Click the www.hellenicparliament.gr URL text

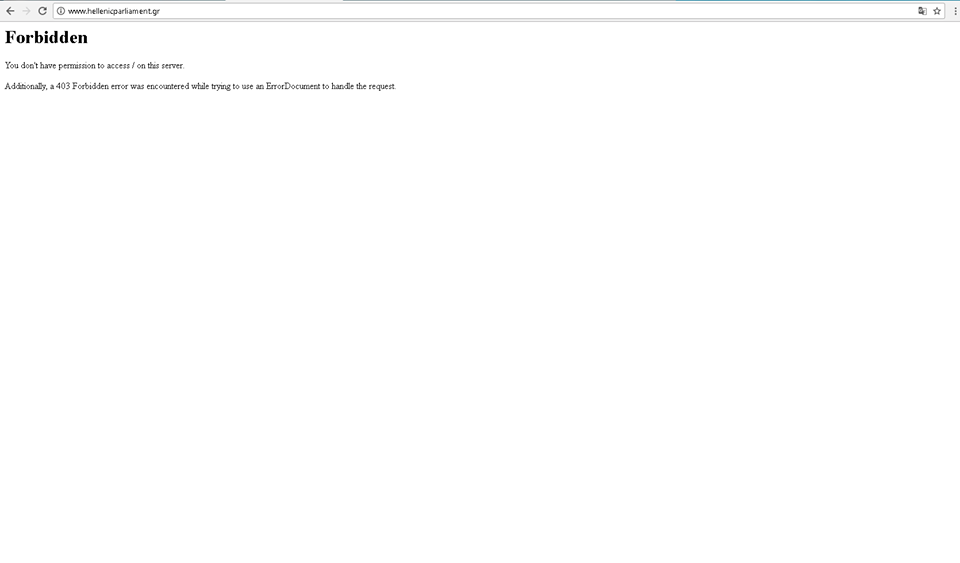pos(113,11)
